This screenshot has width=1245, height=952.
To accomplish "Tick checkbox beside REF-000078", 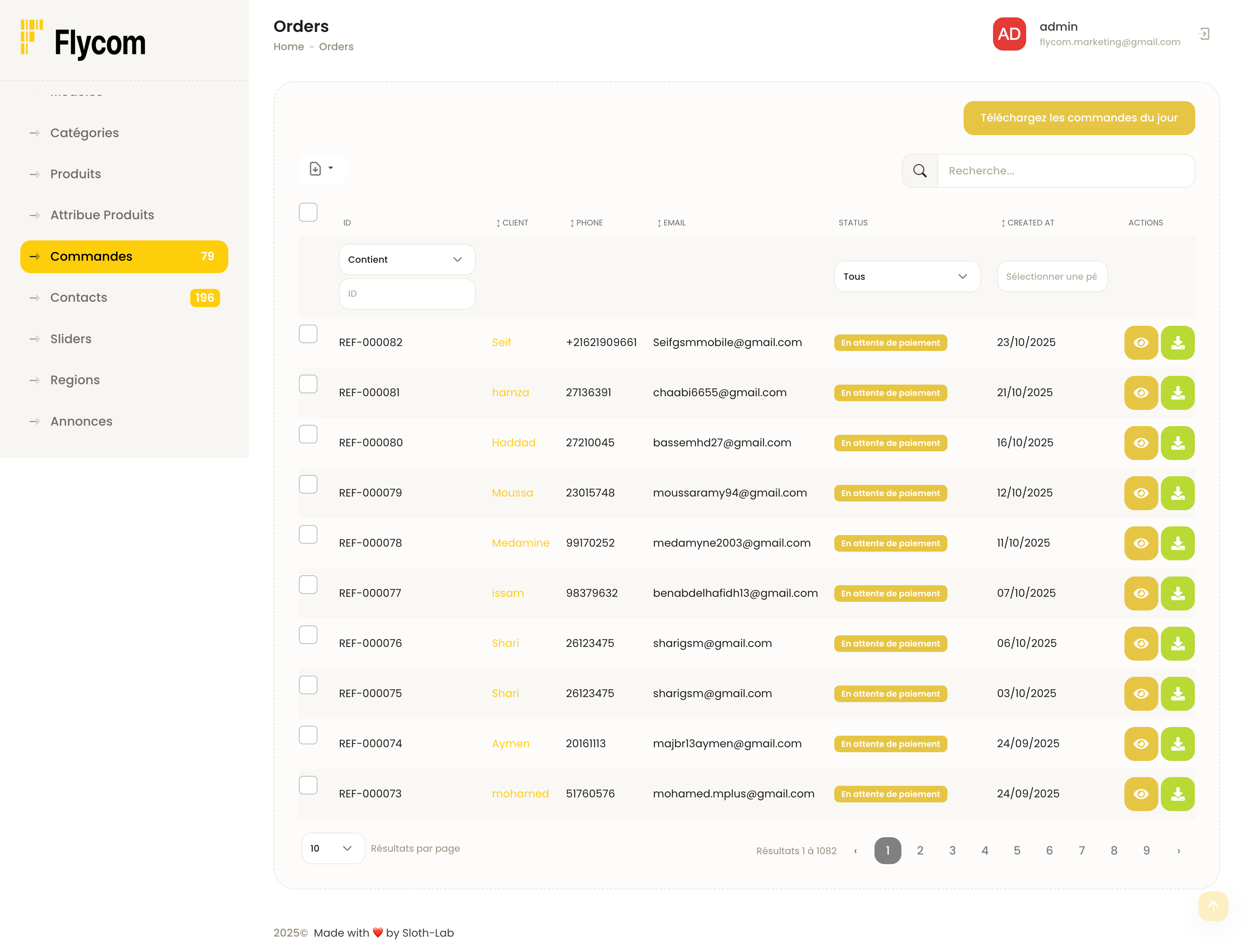I will pos(308,534).
